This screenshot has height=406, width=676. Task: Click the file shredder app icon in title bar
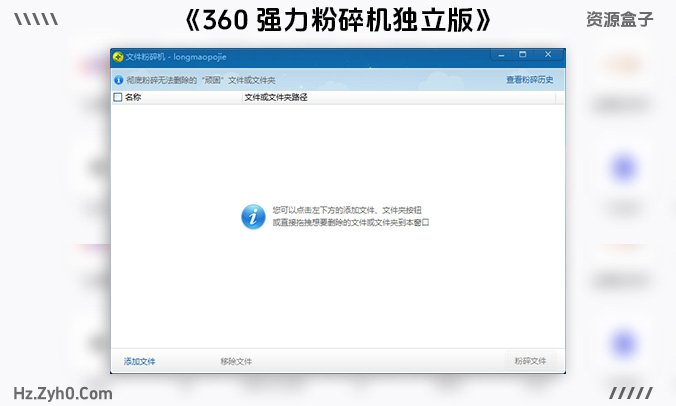pyautogui.click(x=118, y=57)
